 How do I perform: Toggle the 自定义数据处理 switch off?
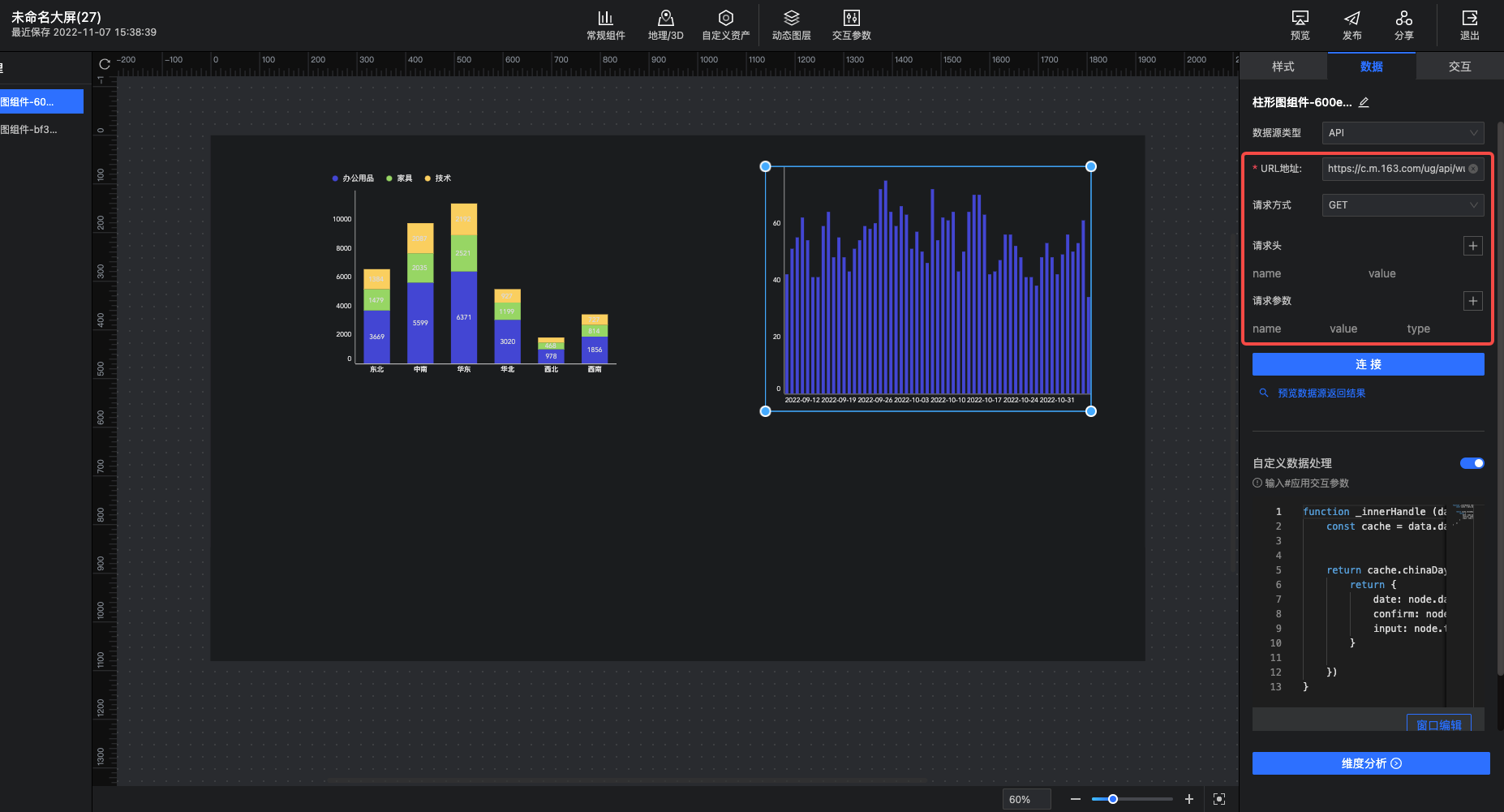coord(1472,463)
